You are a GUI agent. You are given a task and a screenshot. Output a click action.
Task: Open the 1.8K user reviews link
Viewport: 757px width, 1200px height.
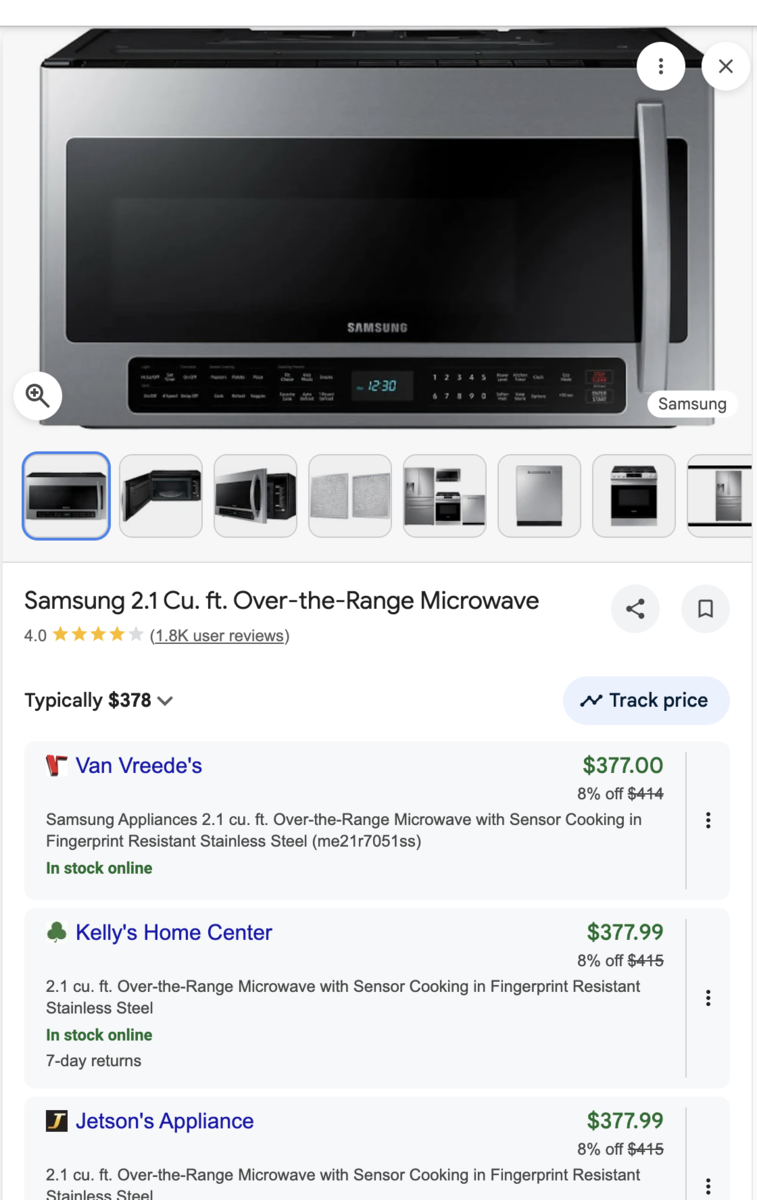click(x=219, y=635)
